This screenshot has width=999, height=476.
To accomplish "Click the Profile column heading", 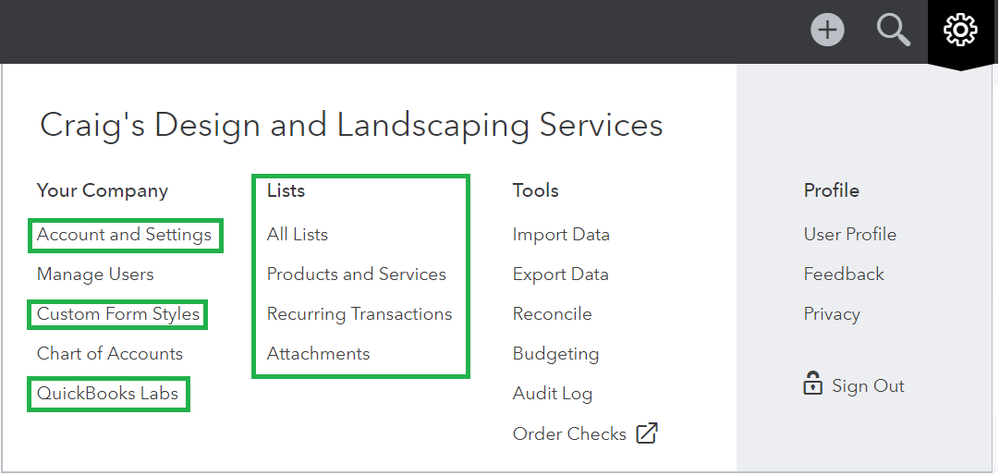I will (831, 191).
